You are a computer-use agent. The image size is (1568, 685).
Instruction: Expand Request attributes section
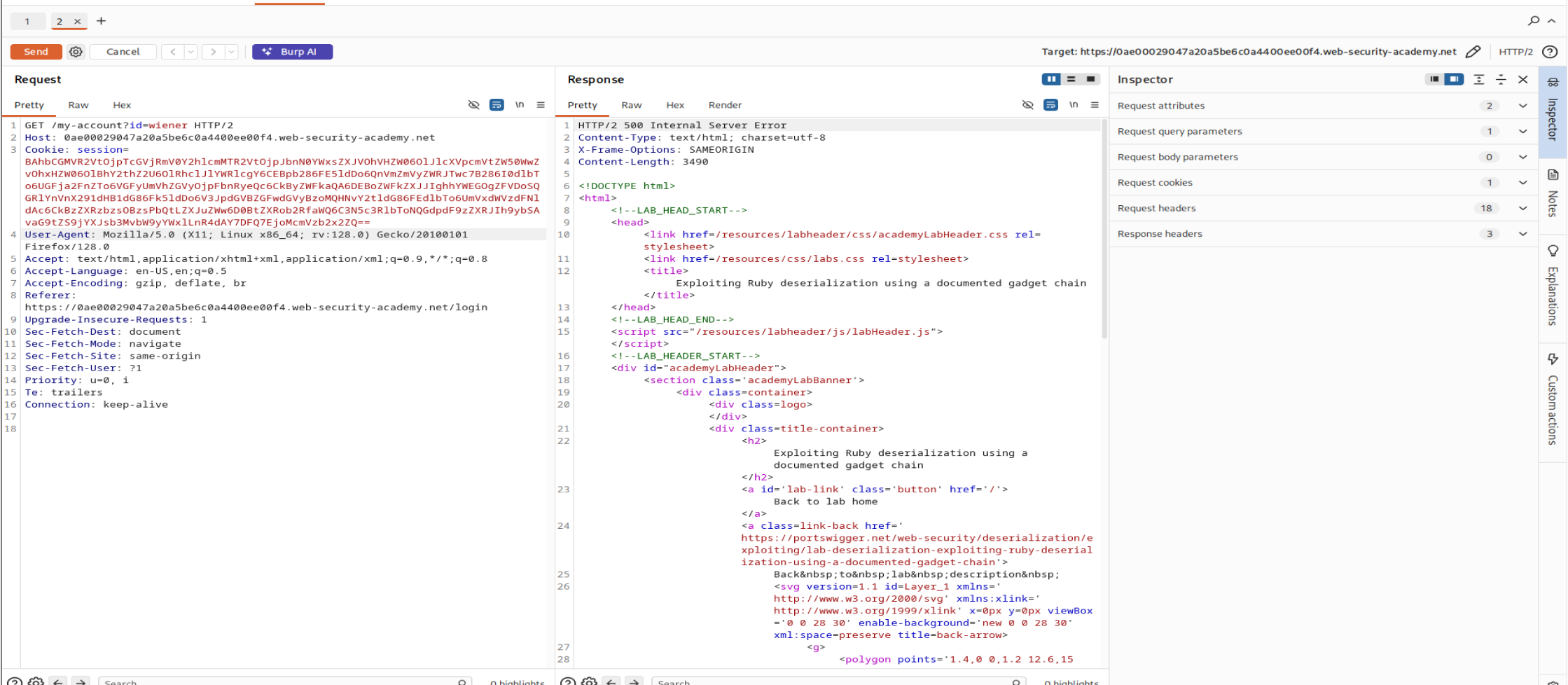pyautogui.click(x=1323, y=106)
